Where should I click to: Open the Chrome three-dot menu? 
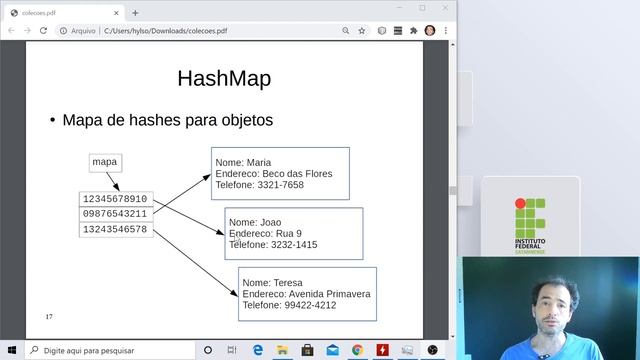(x=446, y=31)
